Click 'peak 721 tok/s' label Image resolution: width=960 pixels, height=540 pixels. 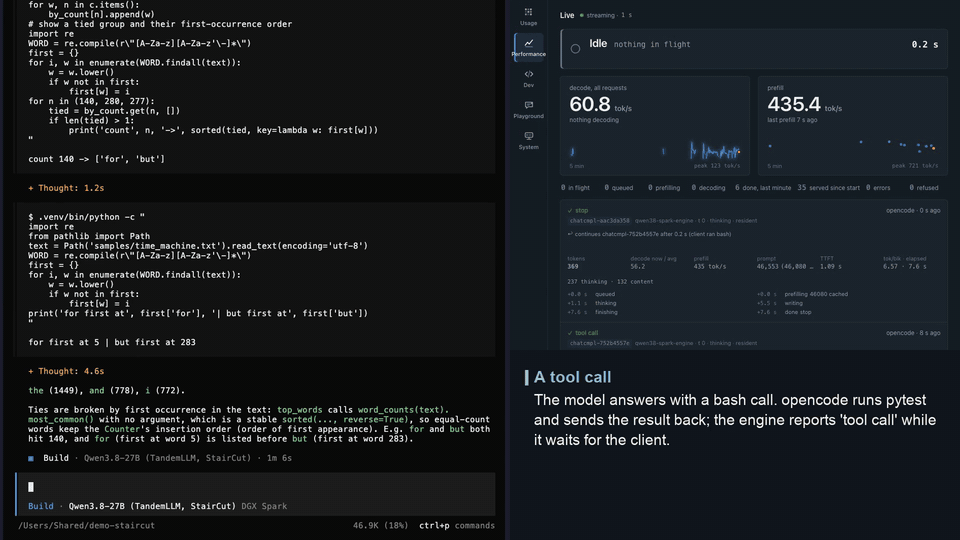pos(915,166)
